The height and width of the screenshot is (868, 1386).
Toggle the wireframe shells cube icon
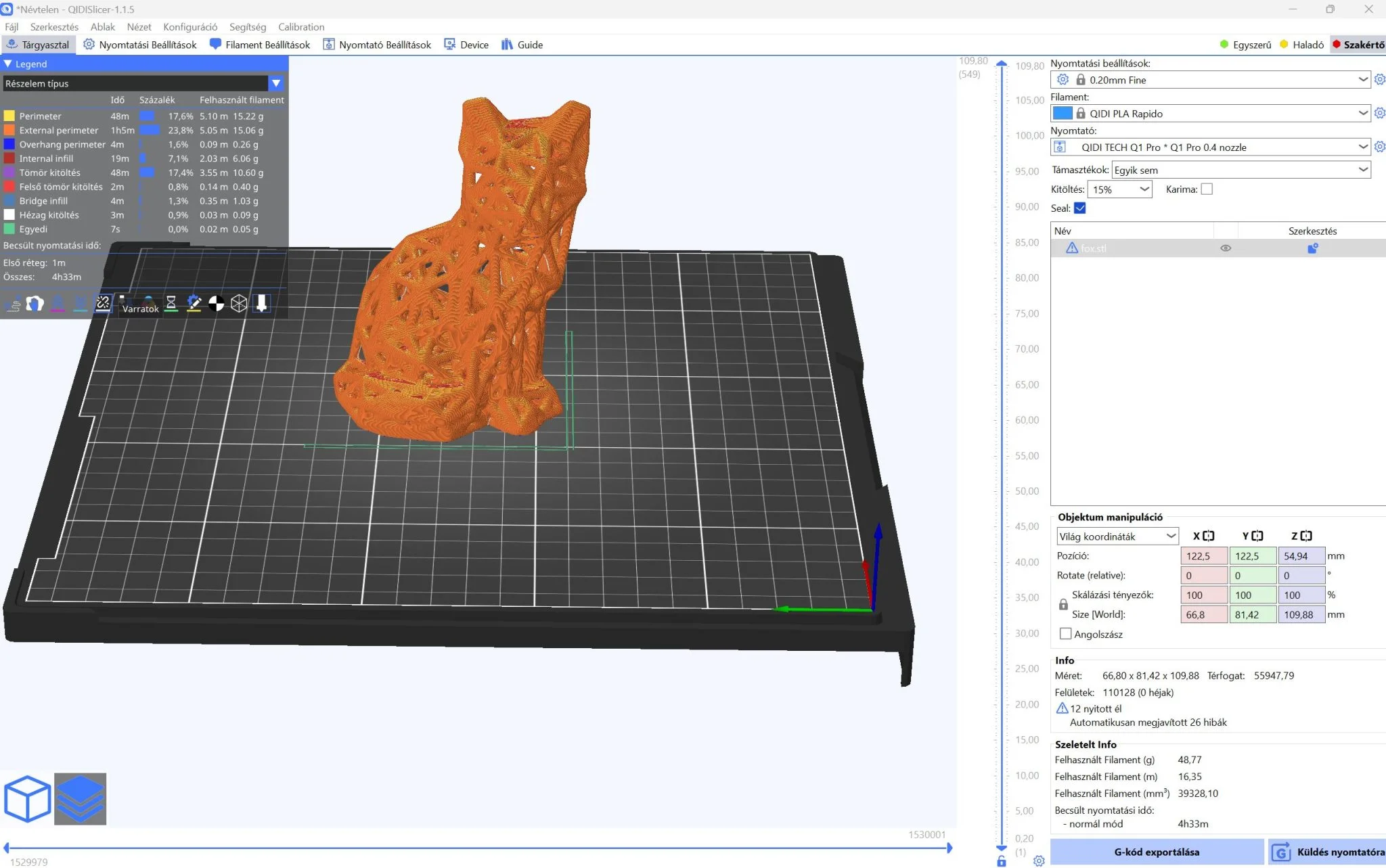[x=239, y=304]
